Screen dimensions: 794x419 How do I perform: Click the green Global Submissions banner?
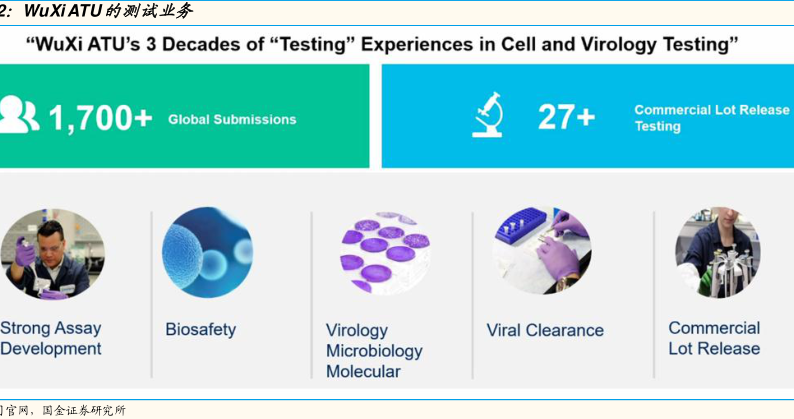[x=184, y=116]
